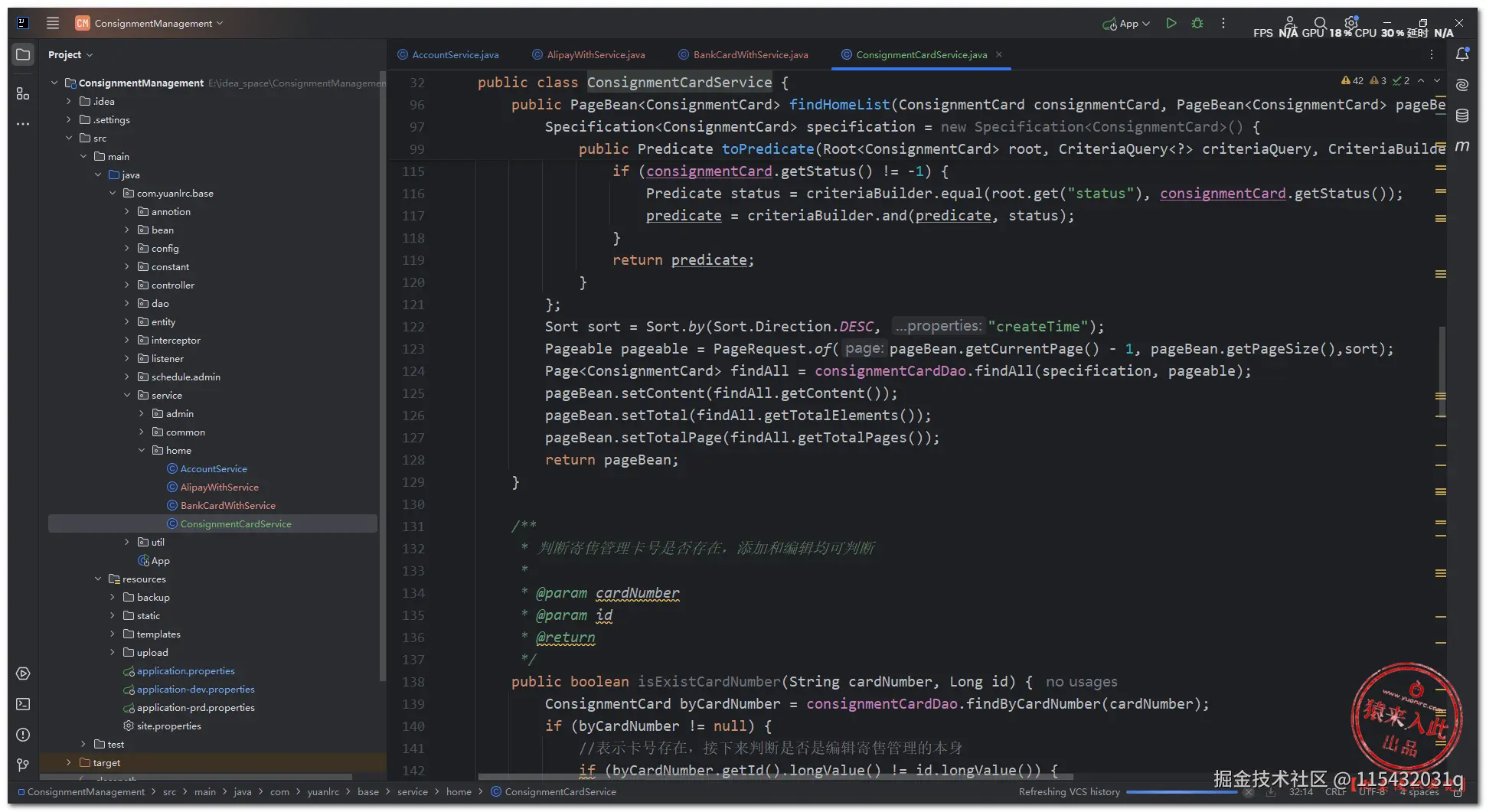The image size is (1486, 812).
Task: Collapse the resources folder
Action: (x=98, y=579)
